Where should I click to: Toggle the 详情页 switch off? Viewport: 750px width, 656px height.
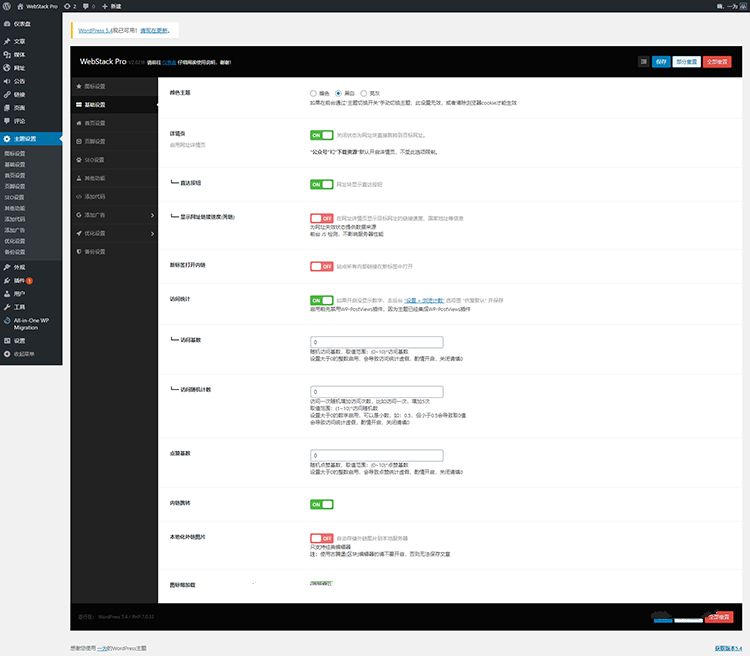(321, 134)
